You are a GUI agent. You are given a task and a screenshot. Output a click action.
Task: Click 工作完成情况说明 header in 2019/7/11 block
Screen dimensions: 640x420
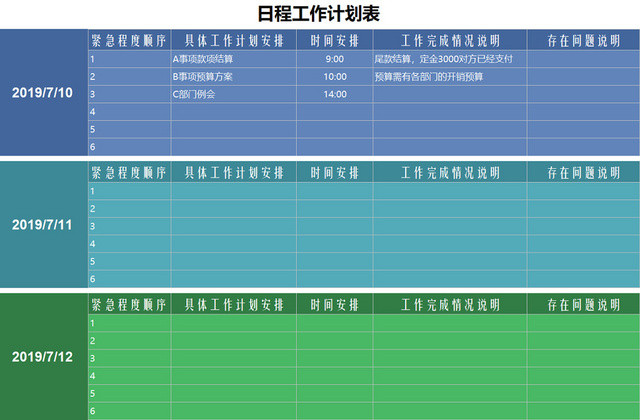450,172
